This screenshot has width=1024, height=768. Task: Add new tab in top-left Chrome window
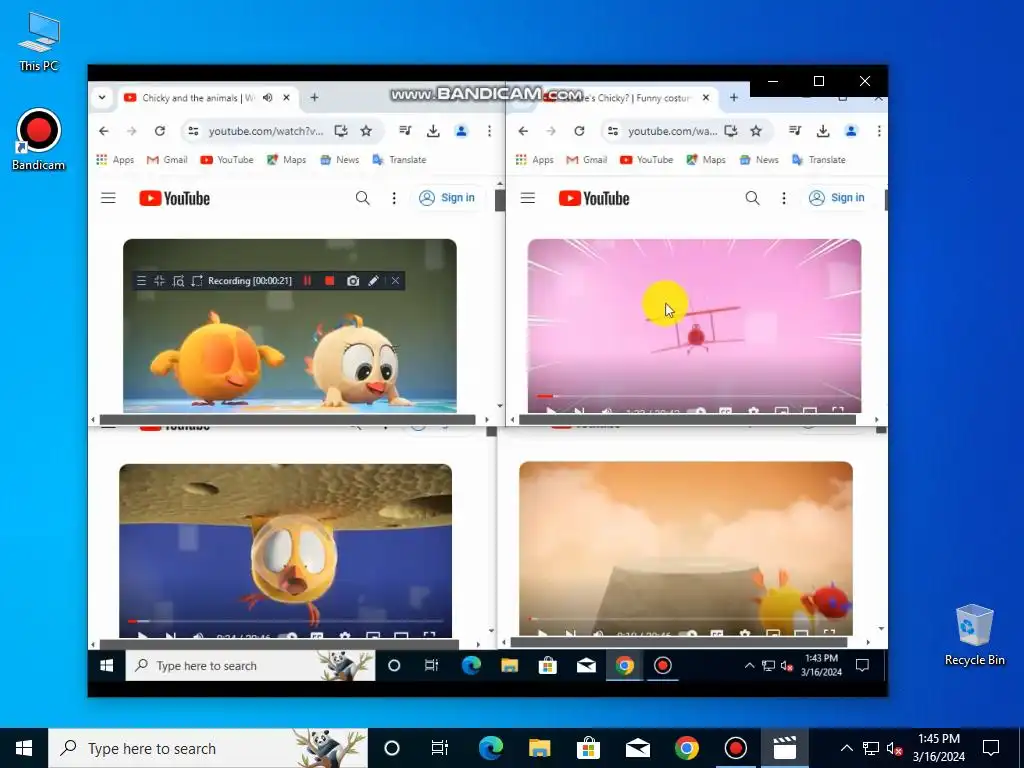tap(314, 98)
